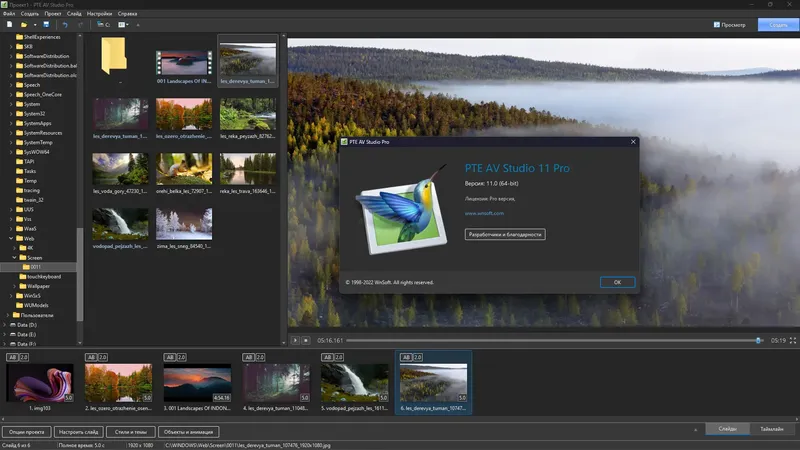Click the blue Создать publish button
800x450 pixels.
(778, 24)
